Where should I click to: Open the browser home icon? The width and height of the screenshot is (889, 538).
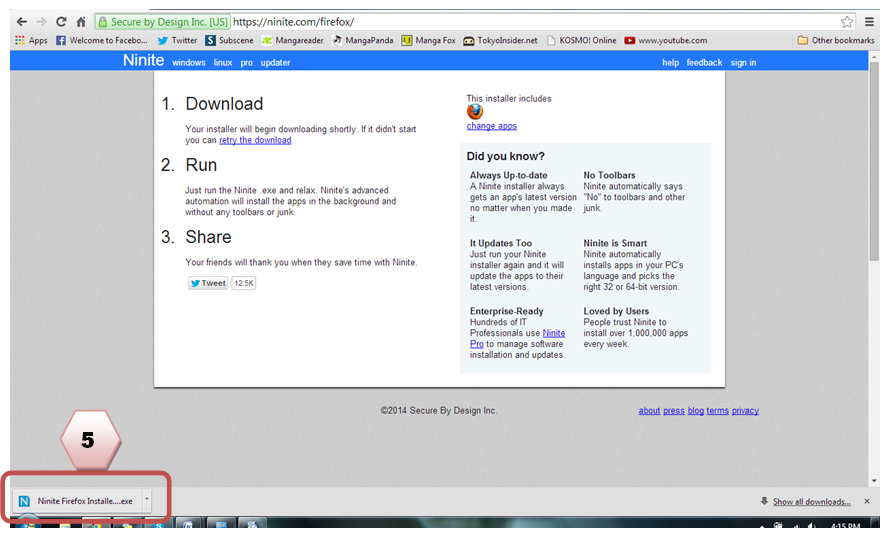[81, 22]
